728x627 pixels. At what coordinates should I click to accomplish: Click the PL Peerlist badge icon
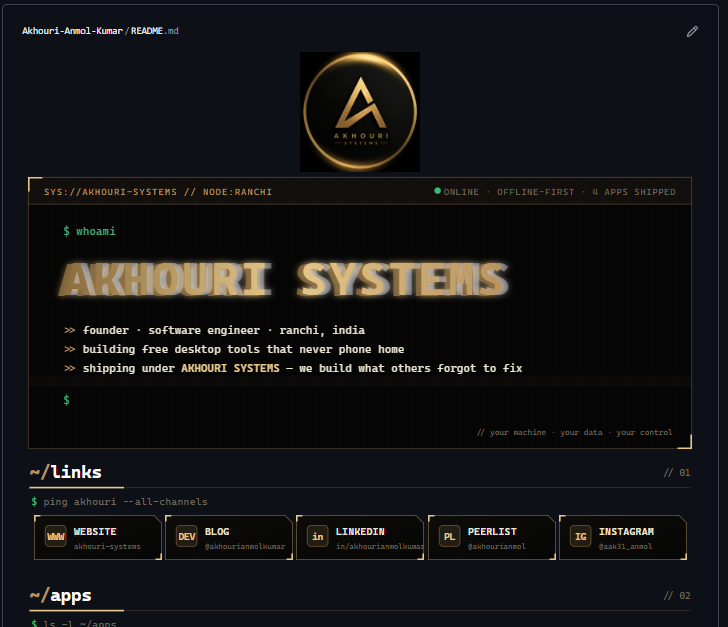click(x=449, y=536)
